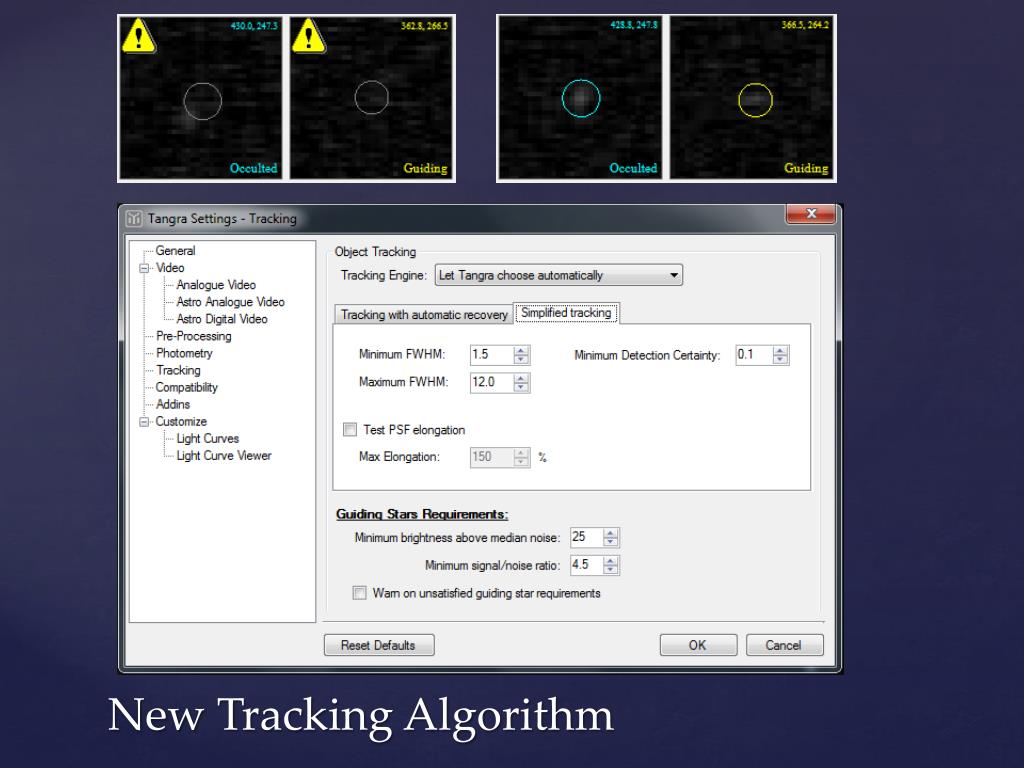Viewport: 1024px width, 768px height.
Task: Click warning icon on first Occulted thumbnail
Action: pyautogui.click(x=138, y=36)
